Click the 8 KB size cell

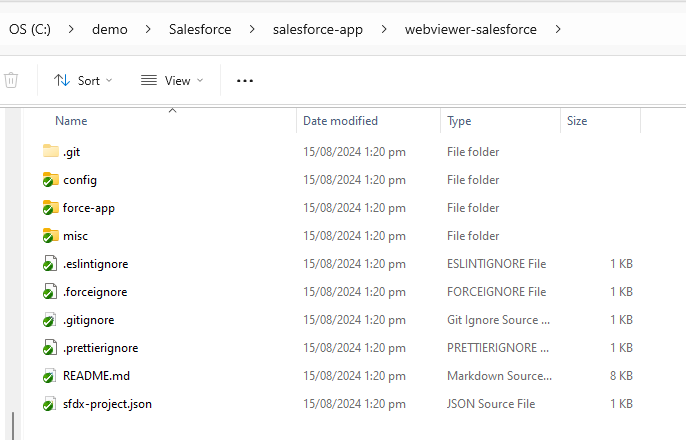pyautogui.click(x=621, y=376)
